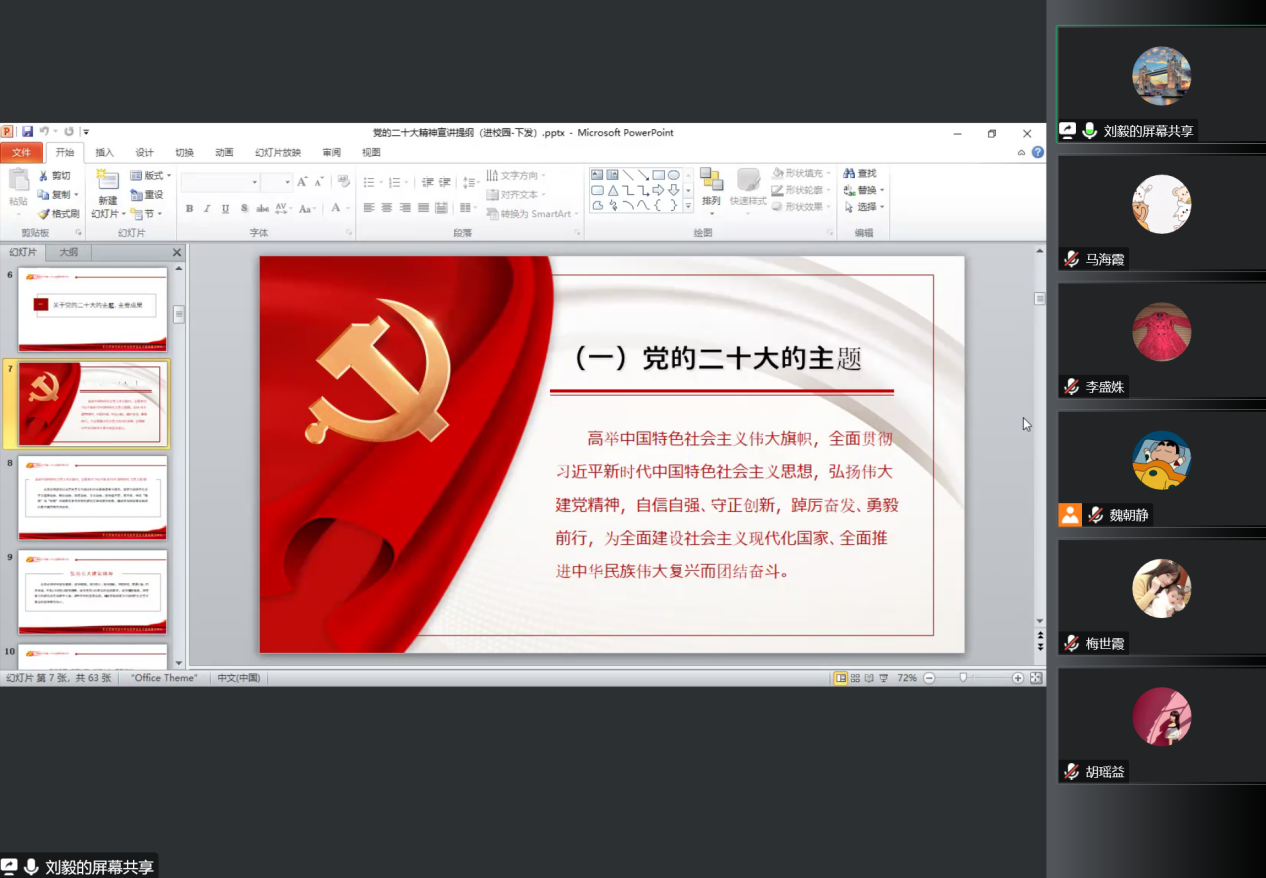Open the font name combo box

point(220,182)
